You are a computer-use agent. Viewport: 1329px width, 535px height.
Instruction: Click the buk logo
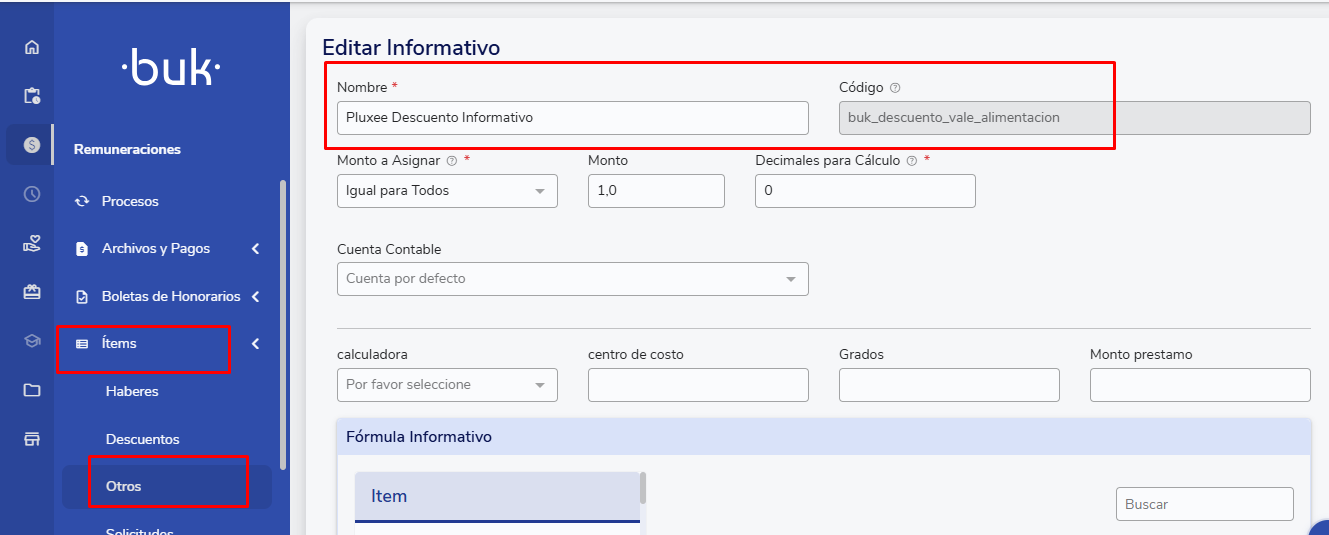pos(171,70)
